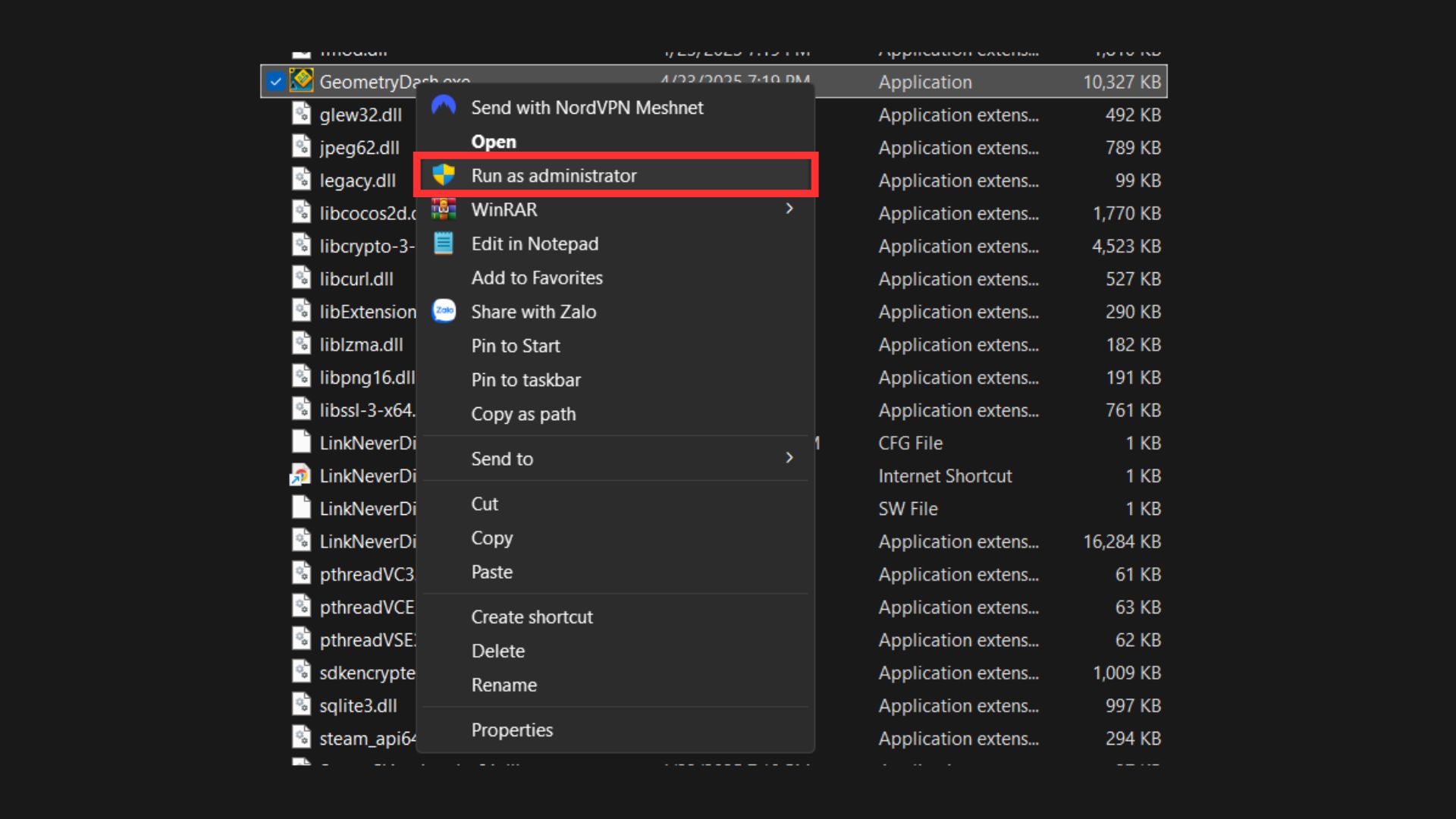Expand the WinRAR submenu arrow
The image size is (1456, 819).
(789, 209)
